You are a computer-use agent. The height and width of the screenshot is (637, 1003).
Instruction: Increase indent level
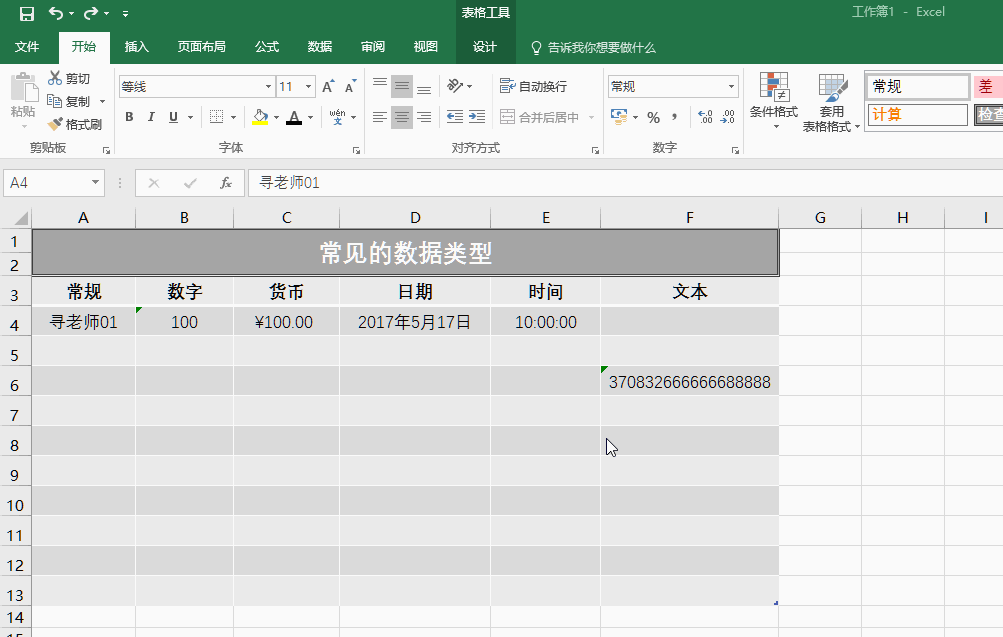pos(477,117)
